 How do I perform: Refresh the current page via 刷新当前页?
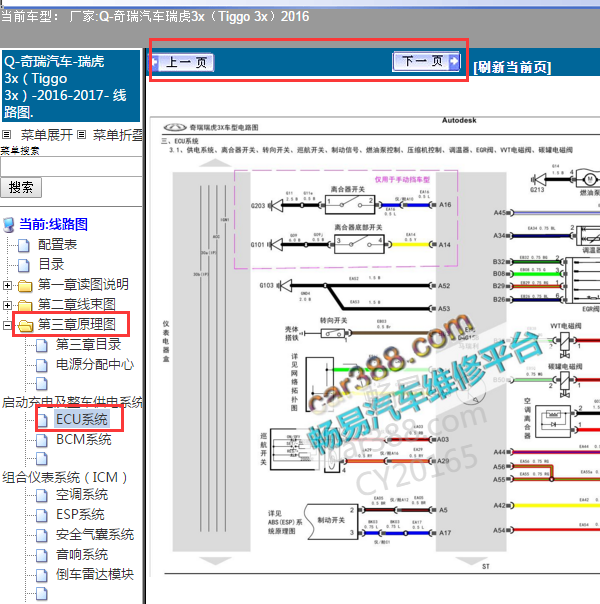pyautogui.click(x=512, y=67)
